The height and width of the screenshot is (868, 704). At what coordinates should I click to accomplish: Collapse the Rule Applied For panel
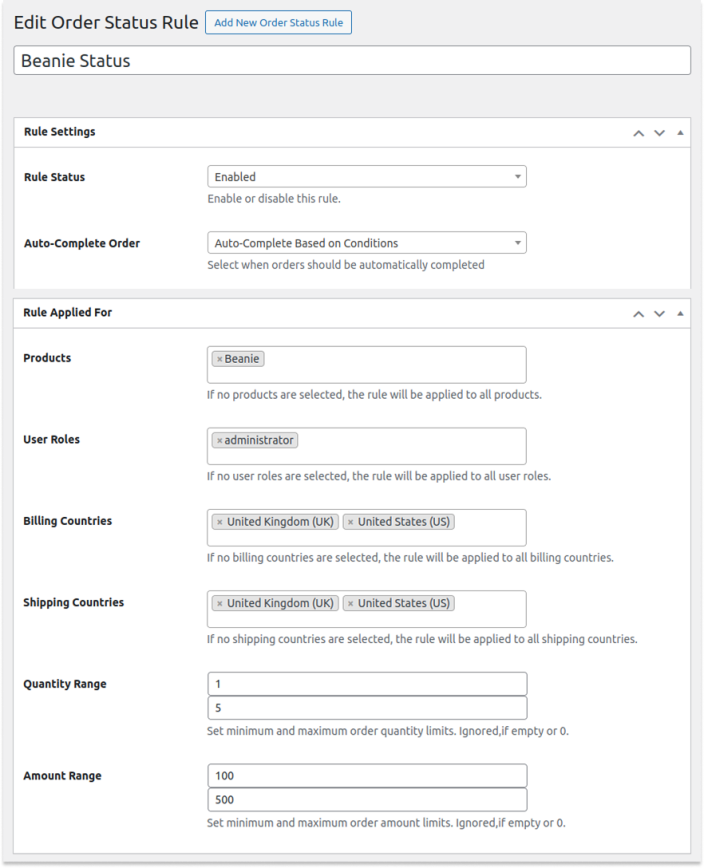(680, 314)
